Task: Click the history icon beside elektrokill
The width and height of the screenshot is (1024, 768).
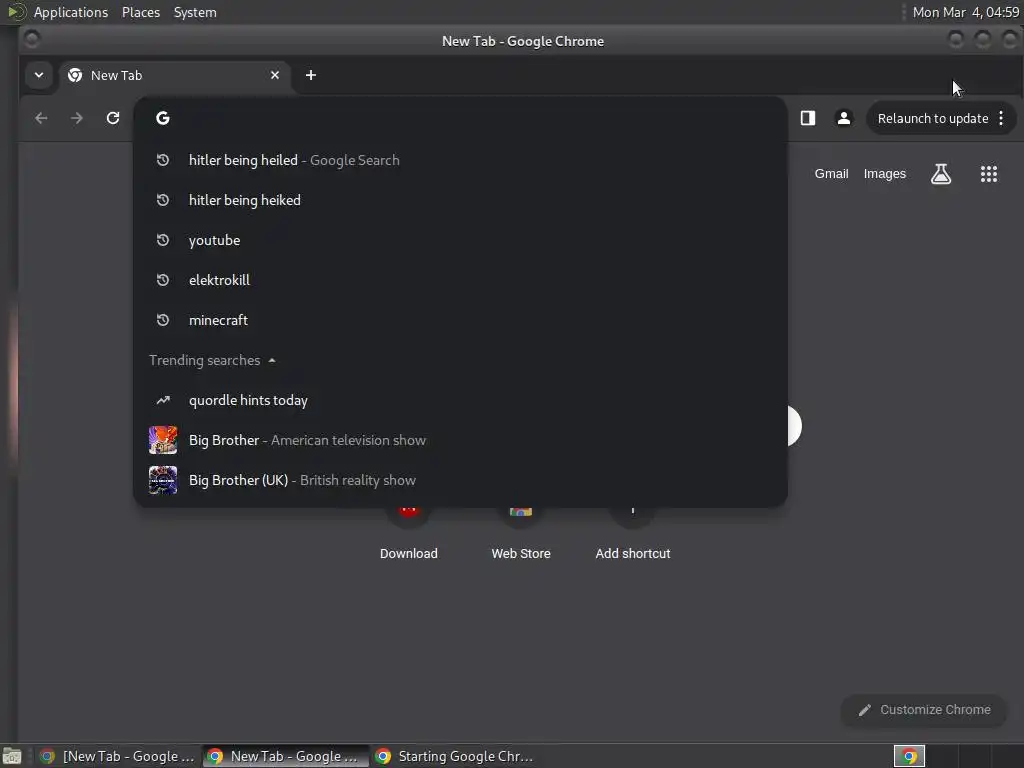Action: pos(163,280)
